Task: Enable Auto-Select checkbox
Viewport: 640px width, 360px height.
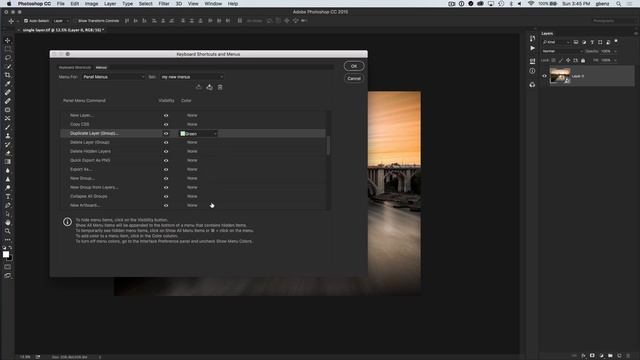Action: point(26,20)
